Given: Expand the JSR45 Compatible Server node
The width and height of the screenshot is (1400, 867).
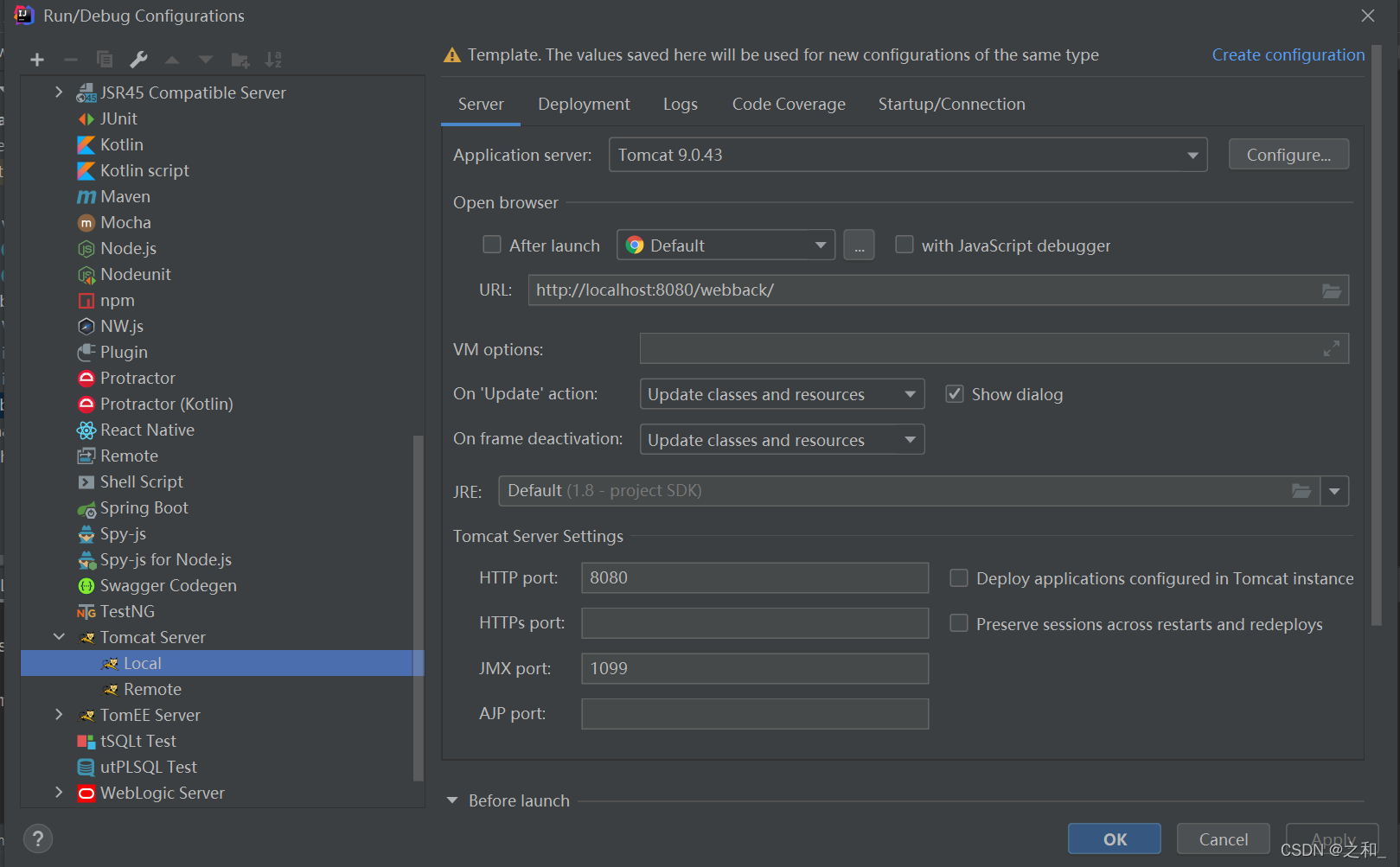Looking at the screenshot, I should pos(59,92).
